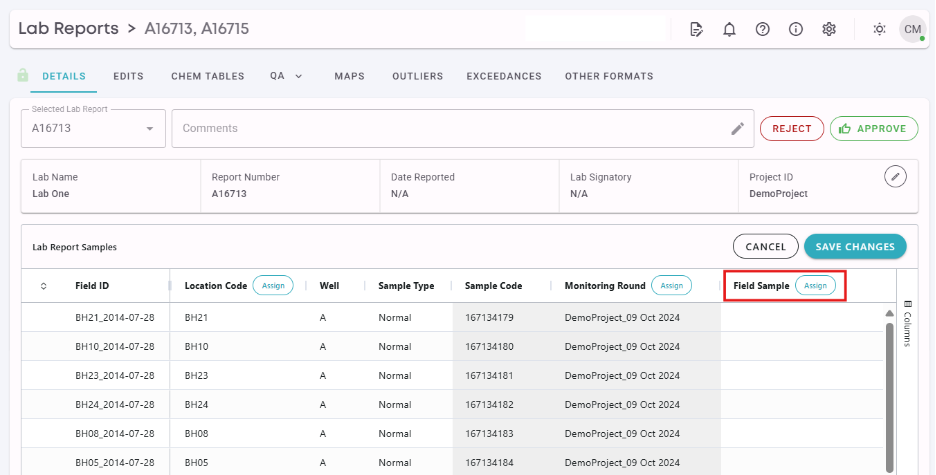Toggle expand-all rows arrow in table header
This screenshot has width=936, height=475.
[43, 286]
